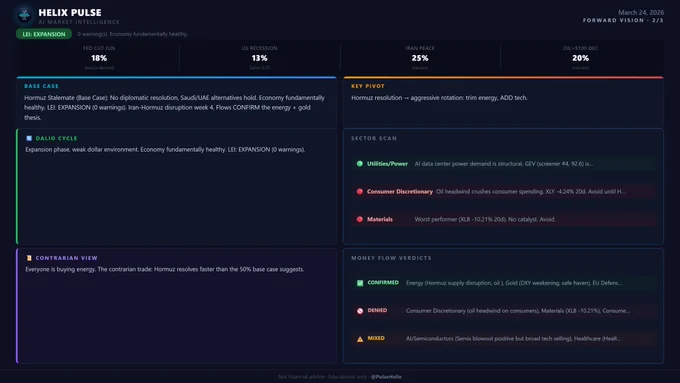Select the Consumer Discretionary sector label

point(399,192)
